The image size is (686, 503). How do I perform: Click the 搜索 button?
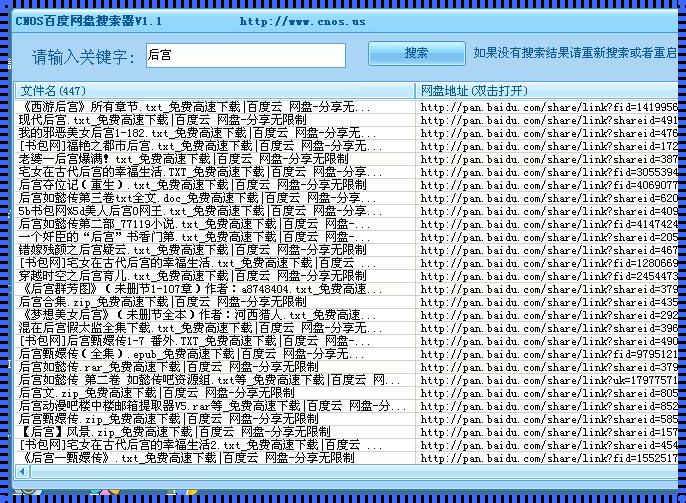point(416,53)
